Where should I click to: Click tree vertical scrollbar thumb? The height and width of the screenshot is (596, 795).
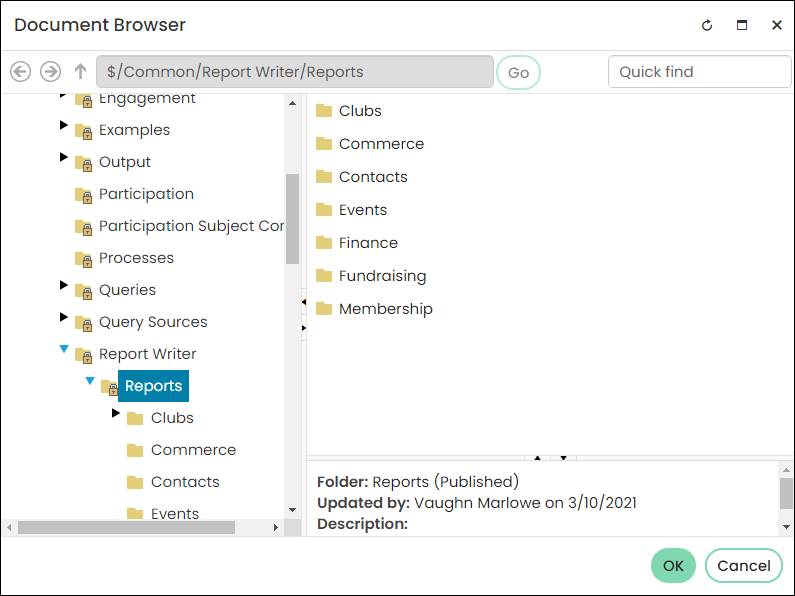pos(292,219)
